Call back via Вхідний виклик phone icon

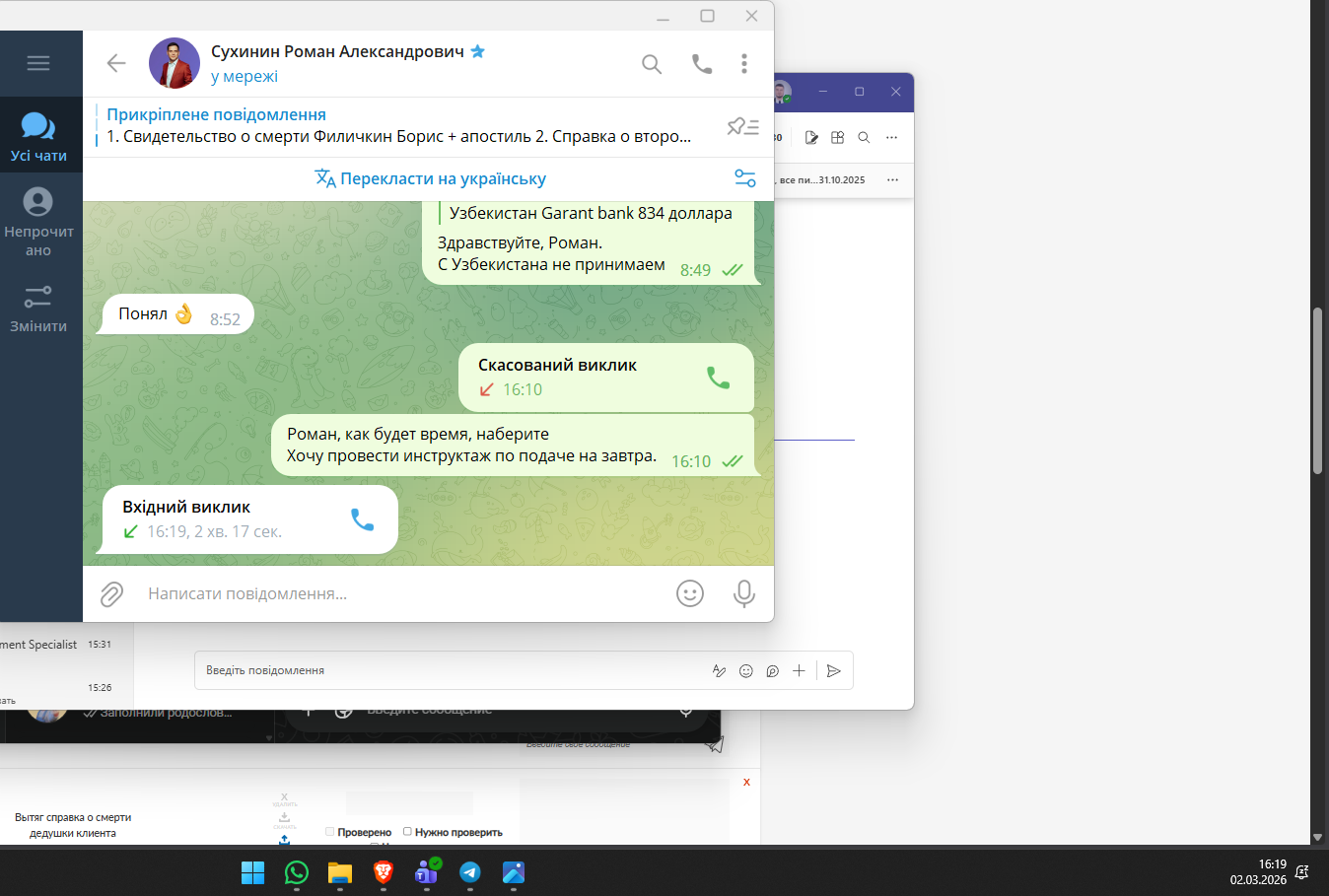click(363, 519)
